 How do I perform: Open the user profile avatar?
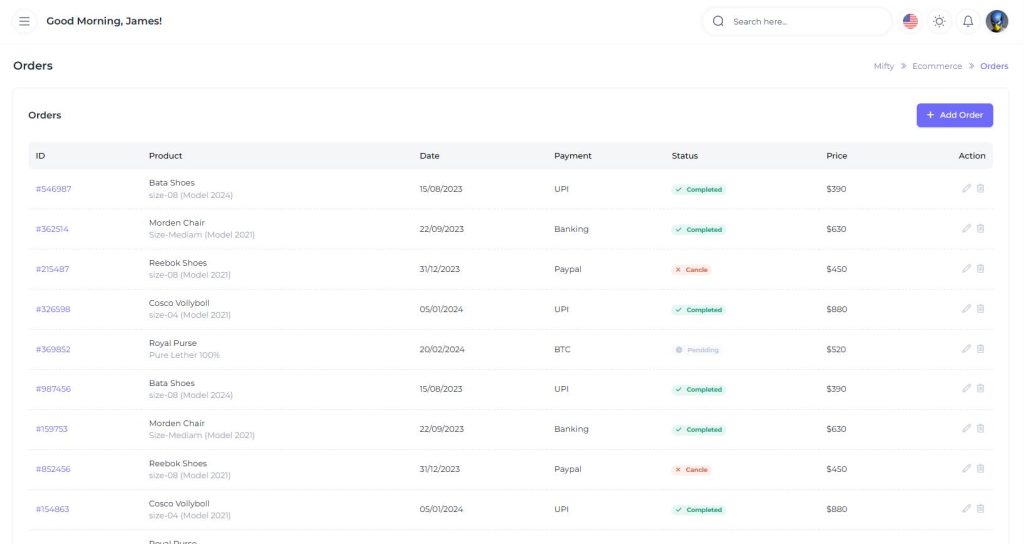point(997,21)
